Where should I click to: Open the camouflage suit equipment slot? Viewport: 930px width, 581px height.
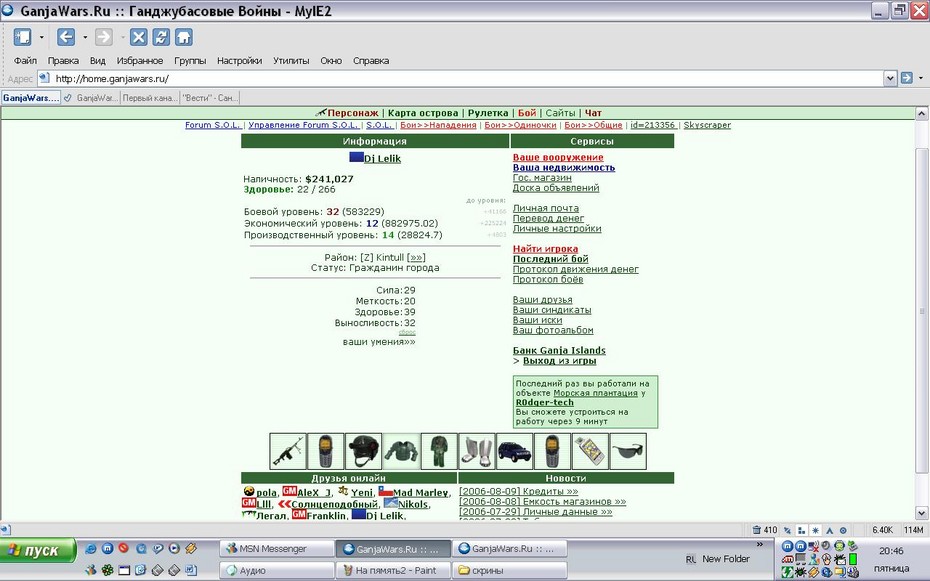(439, 451)
